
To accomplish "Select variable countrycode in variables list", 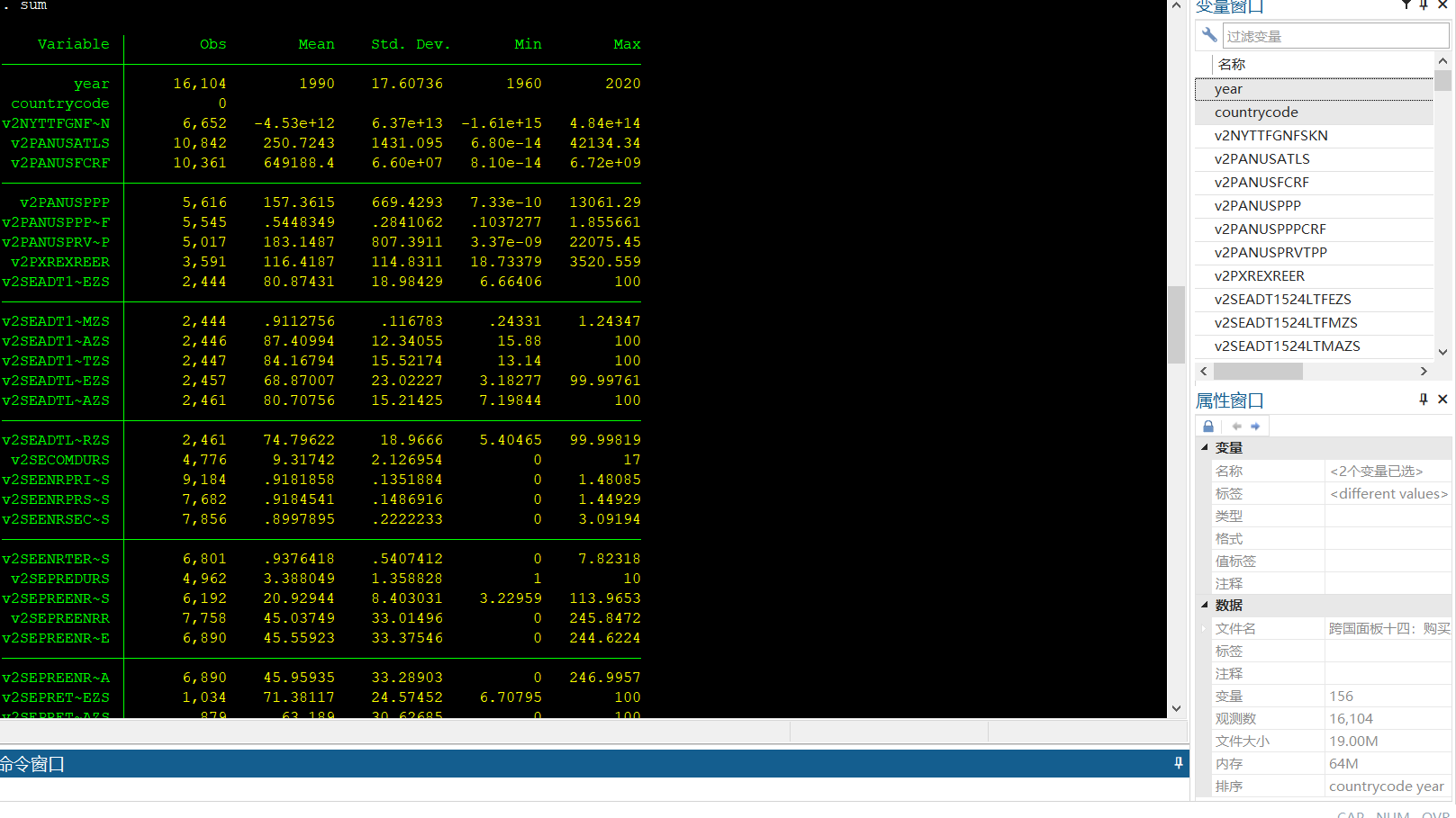I will click(x=1314, y=112).
